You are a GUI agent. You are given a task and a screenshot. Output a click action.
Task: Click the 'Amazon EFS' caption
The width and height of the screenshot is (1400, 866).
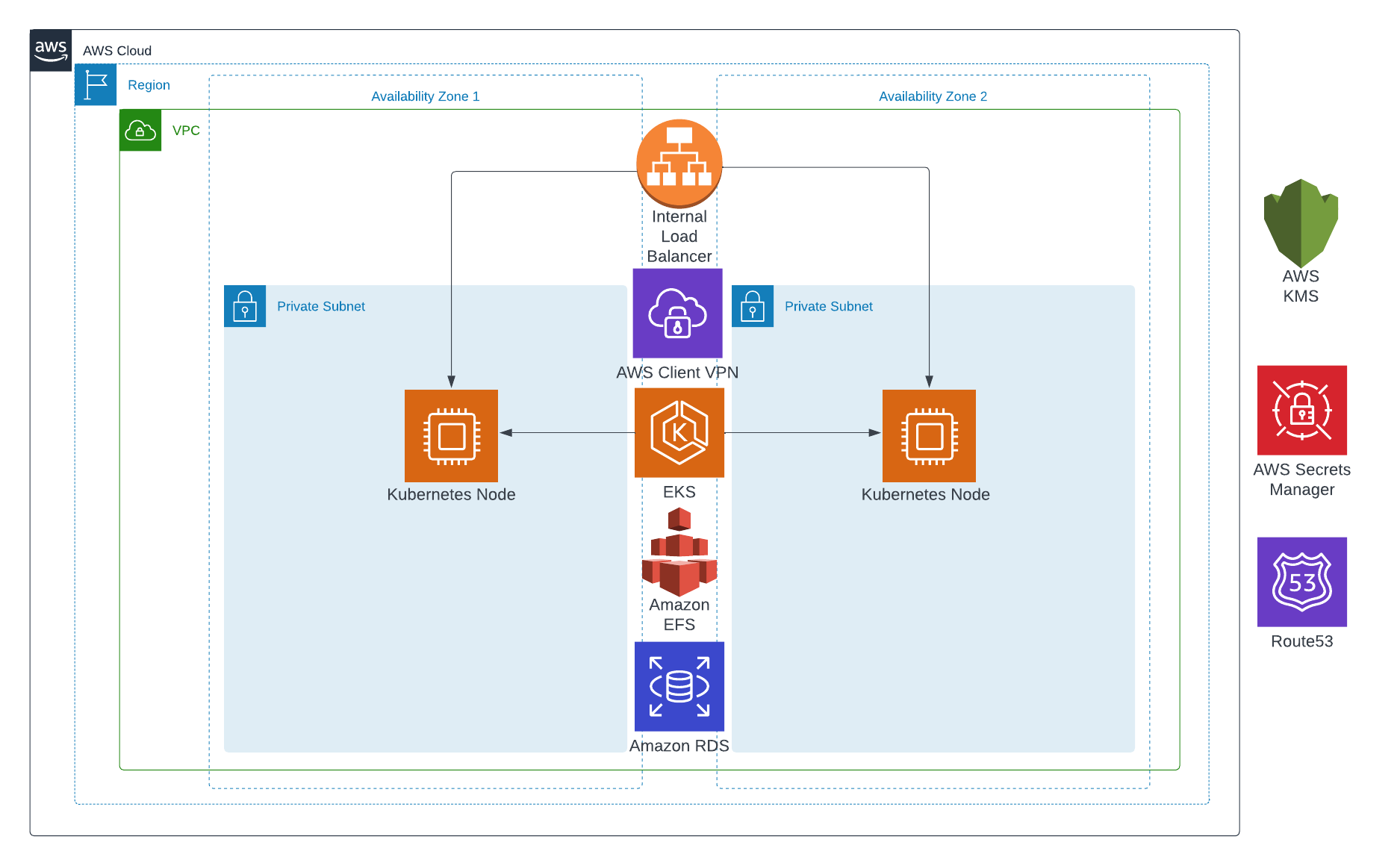679,614
